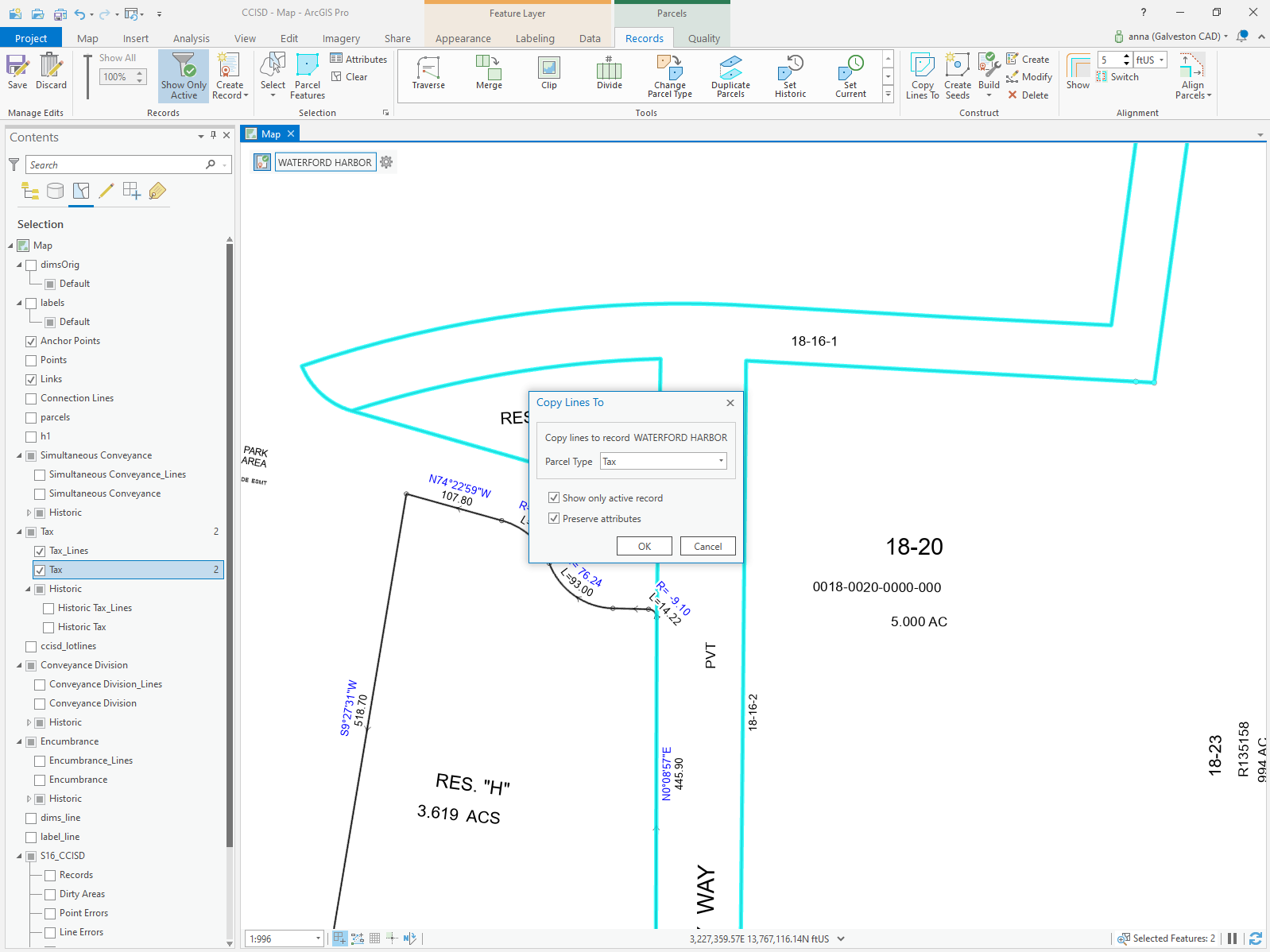
Task: Switch Contents to List By Snapping
Action: pyautogui.click(x=132, y=191)
